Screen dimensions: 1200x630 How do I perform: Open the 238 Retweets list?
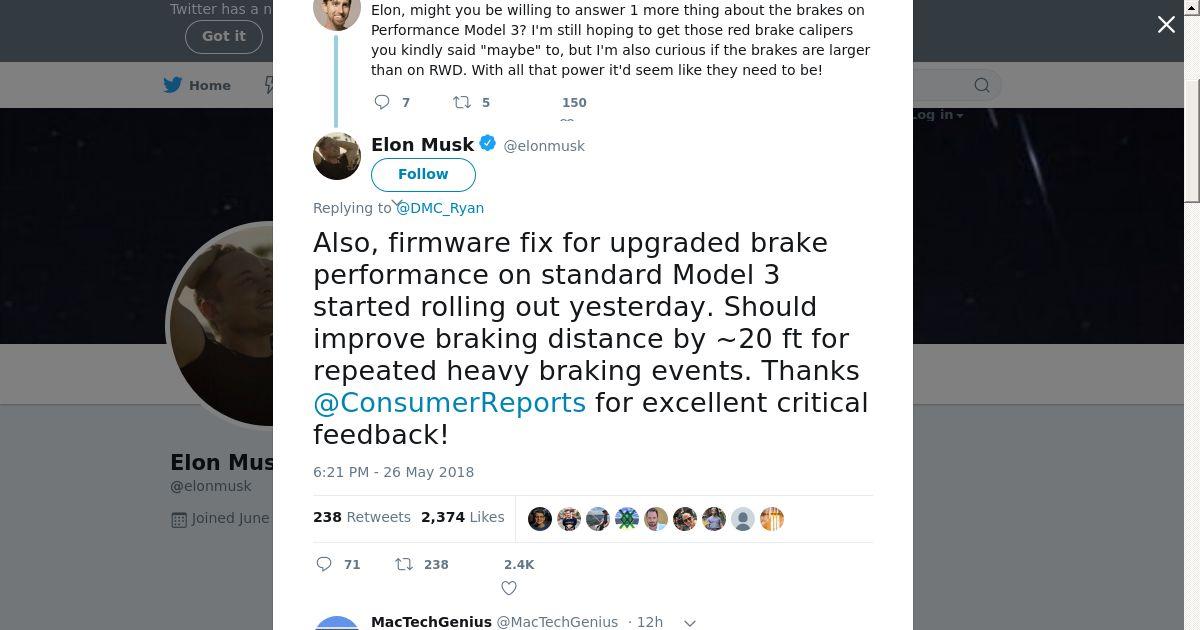(x=362, y=517)
